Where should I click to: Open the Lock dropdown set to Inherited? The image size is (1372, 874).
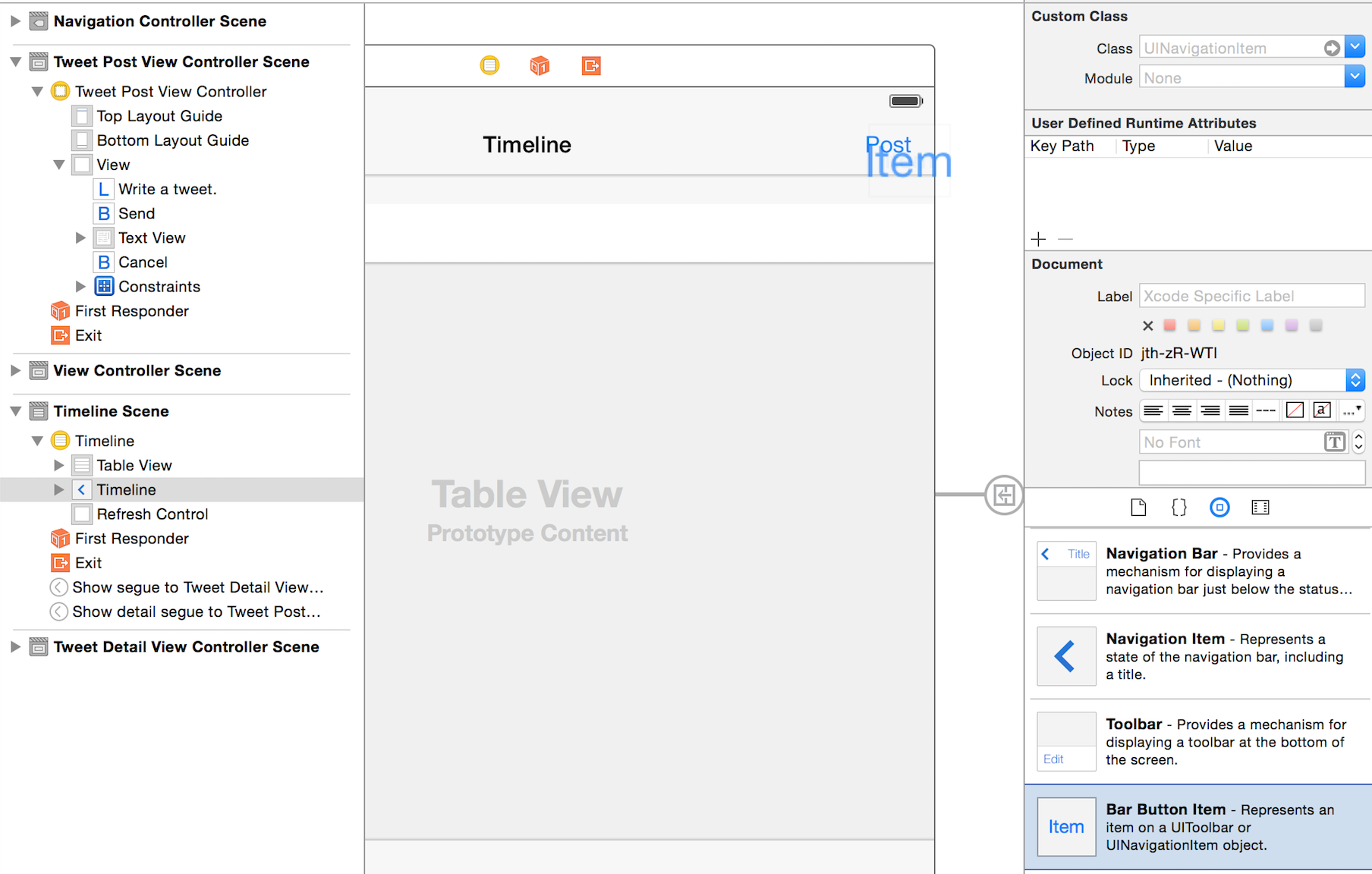pyautogui.click(x=1355, y=380)
